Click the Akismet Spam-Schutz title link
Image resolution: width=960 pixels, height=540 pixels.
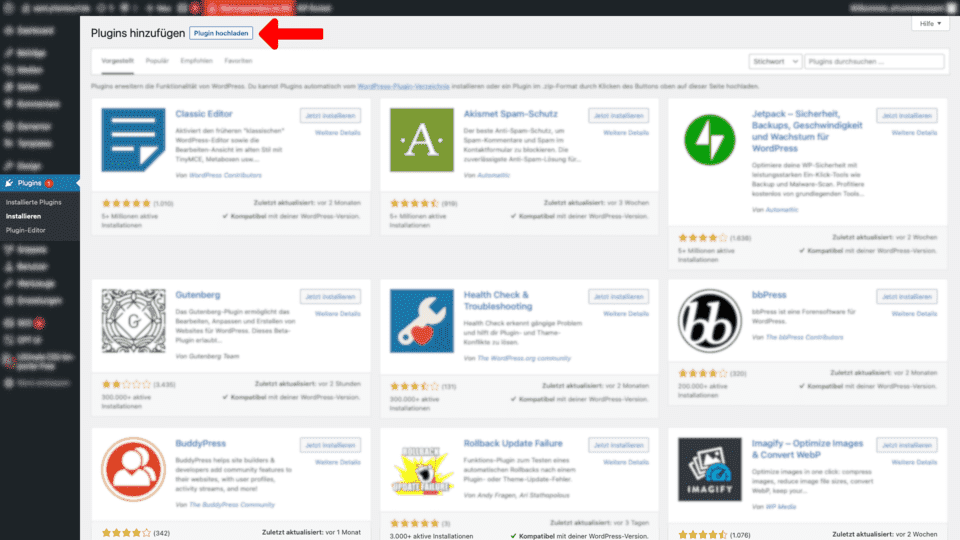pos(511,114)
